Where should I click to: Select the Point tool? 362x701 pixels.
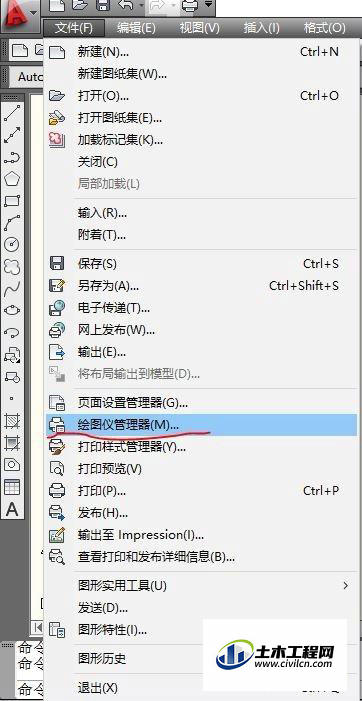[12, 398]
